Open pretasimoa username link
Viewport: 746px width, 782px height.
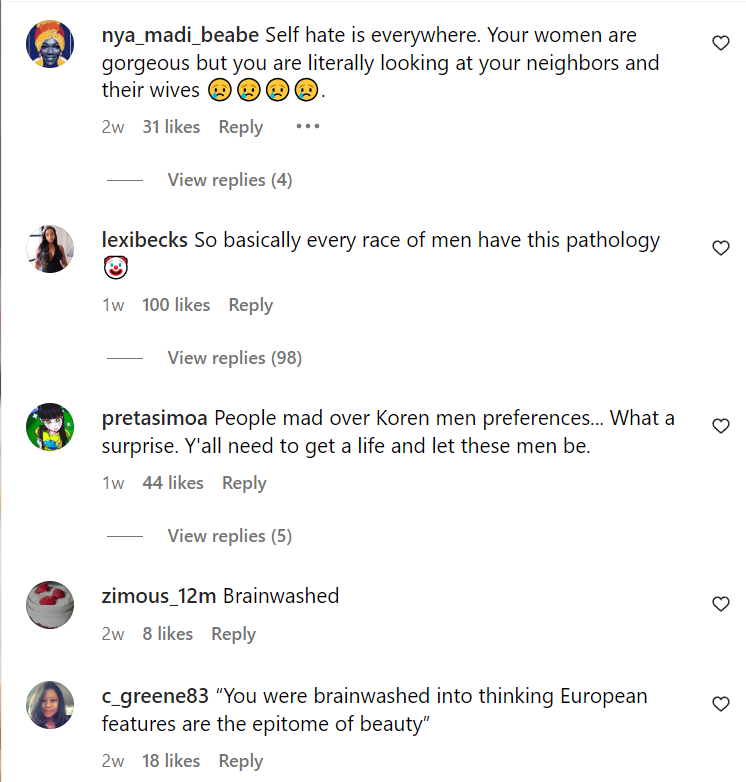click(x=155, y=418)
